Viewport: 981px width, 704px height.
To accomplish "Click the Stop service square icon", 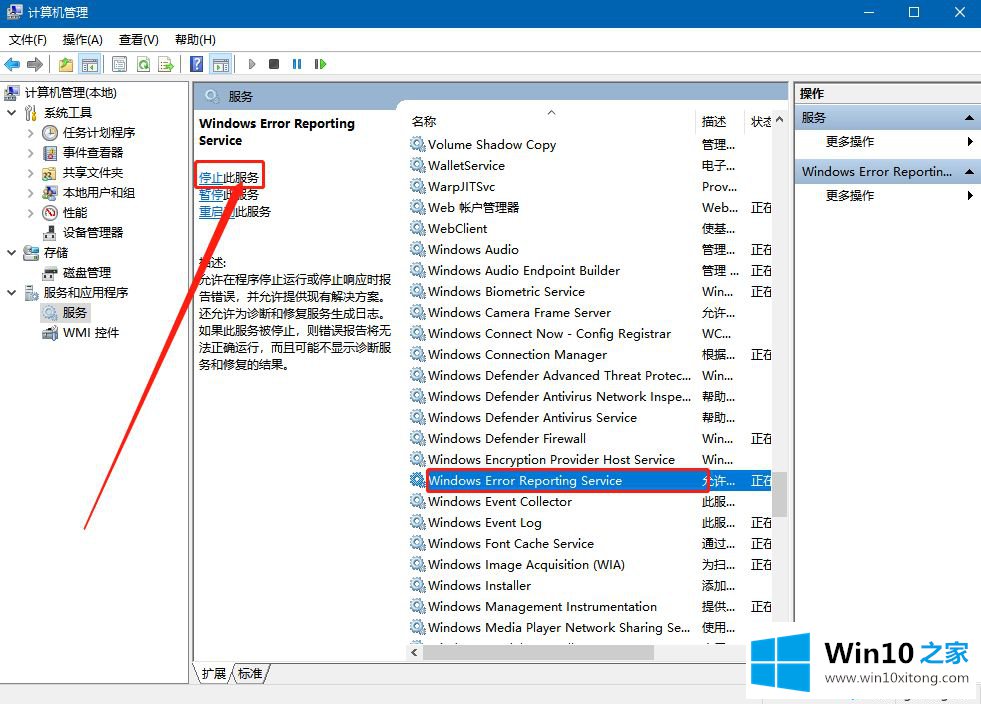I will (x=273, y=64).
